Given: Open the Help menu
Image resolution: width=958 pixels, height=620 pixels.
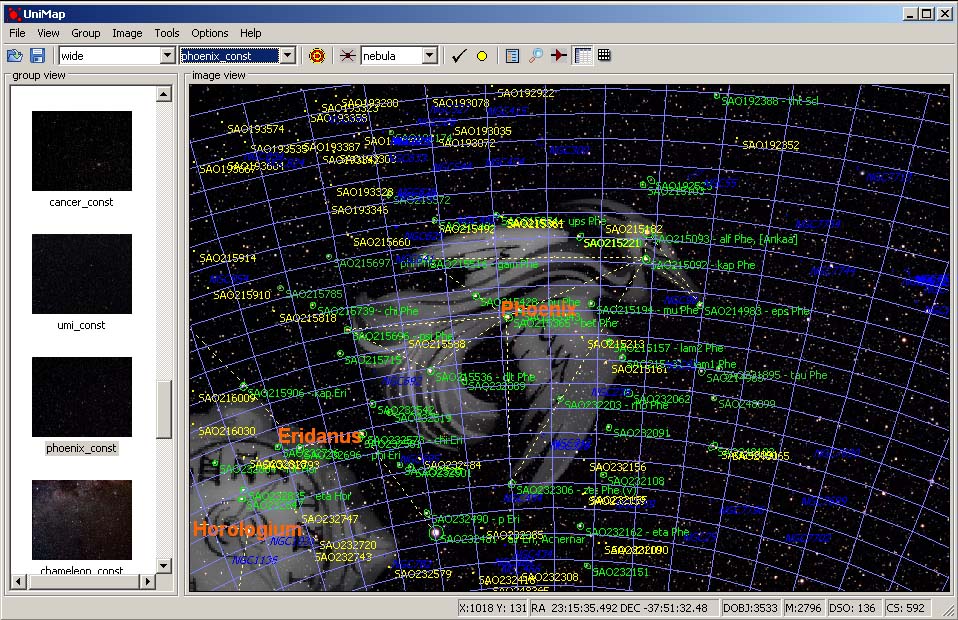Looking at the screenshot, I should click(x=250, y=33).
